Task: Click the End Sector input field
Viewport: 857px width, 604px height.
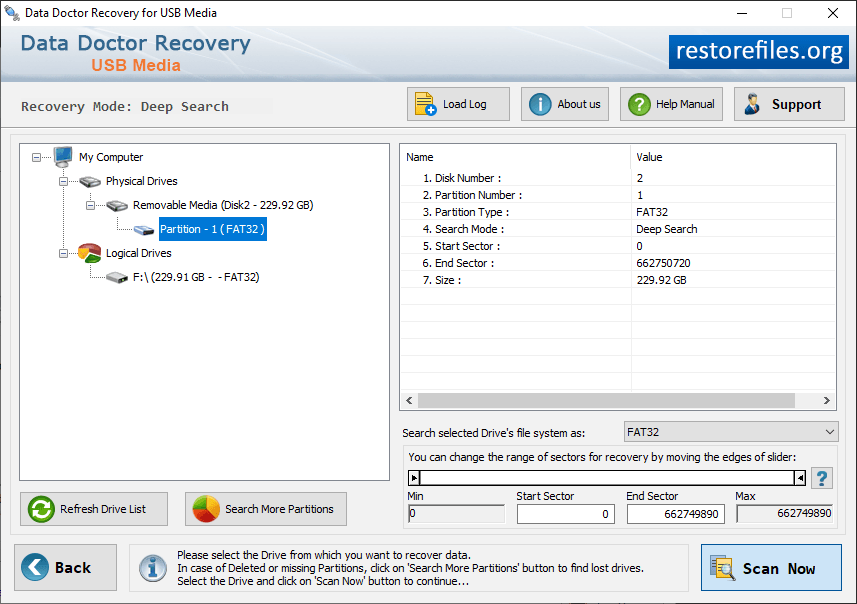Action: 676,514
